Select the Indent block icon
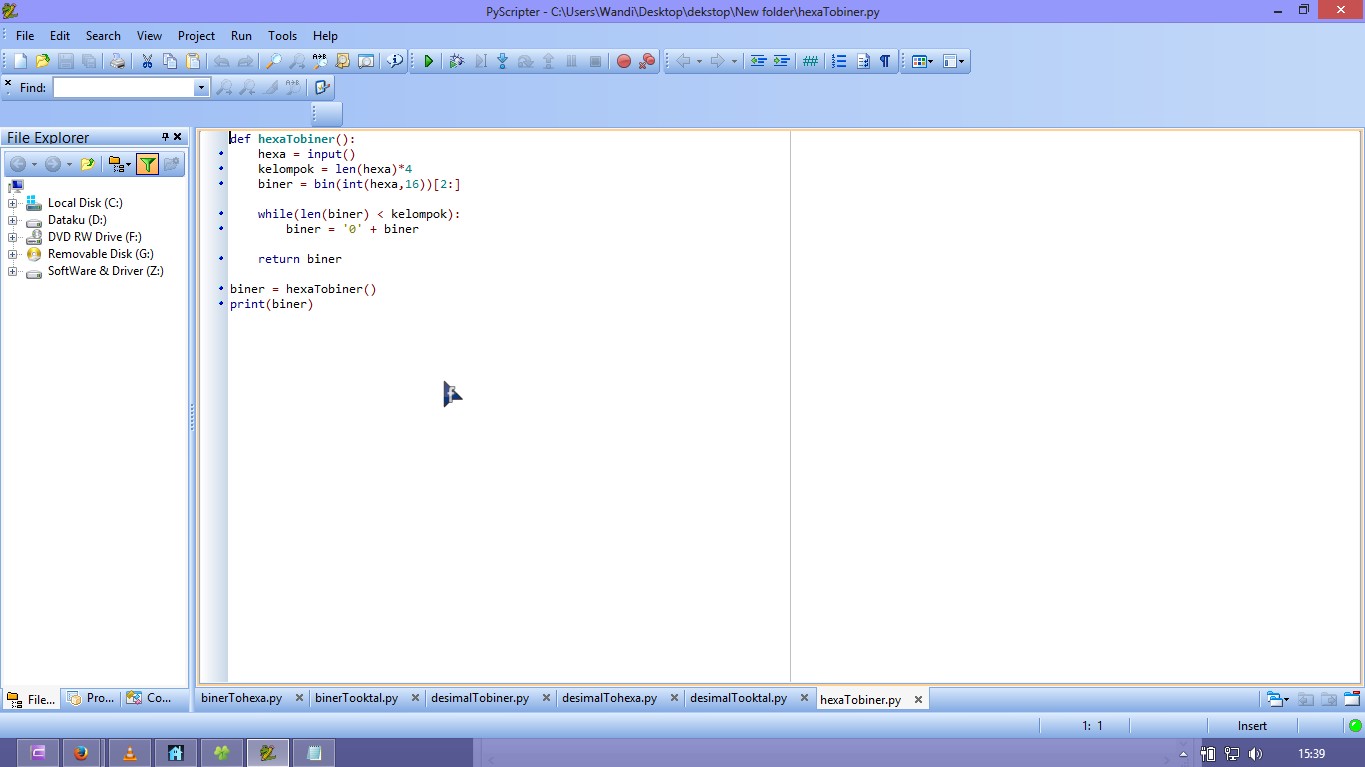The width and height of the screenshot is (1365, 767). click(x=781, y=61)
